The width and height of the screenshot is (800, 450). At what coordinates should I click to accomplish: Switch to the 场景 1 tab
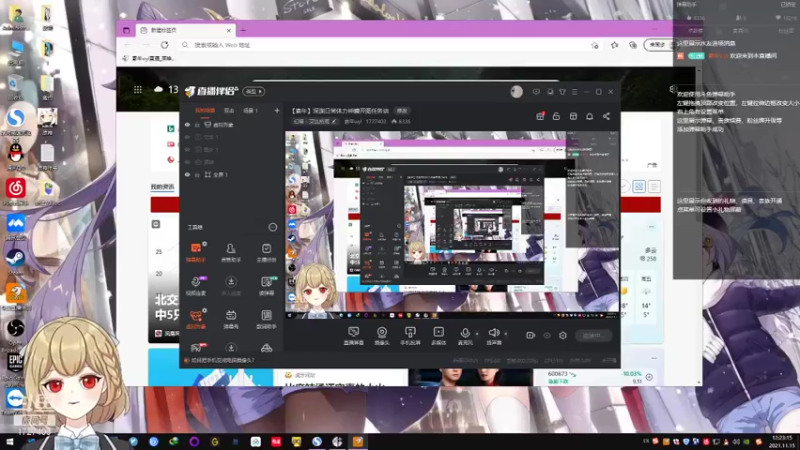(x=251, y=111)
